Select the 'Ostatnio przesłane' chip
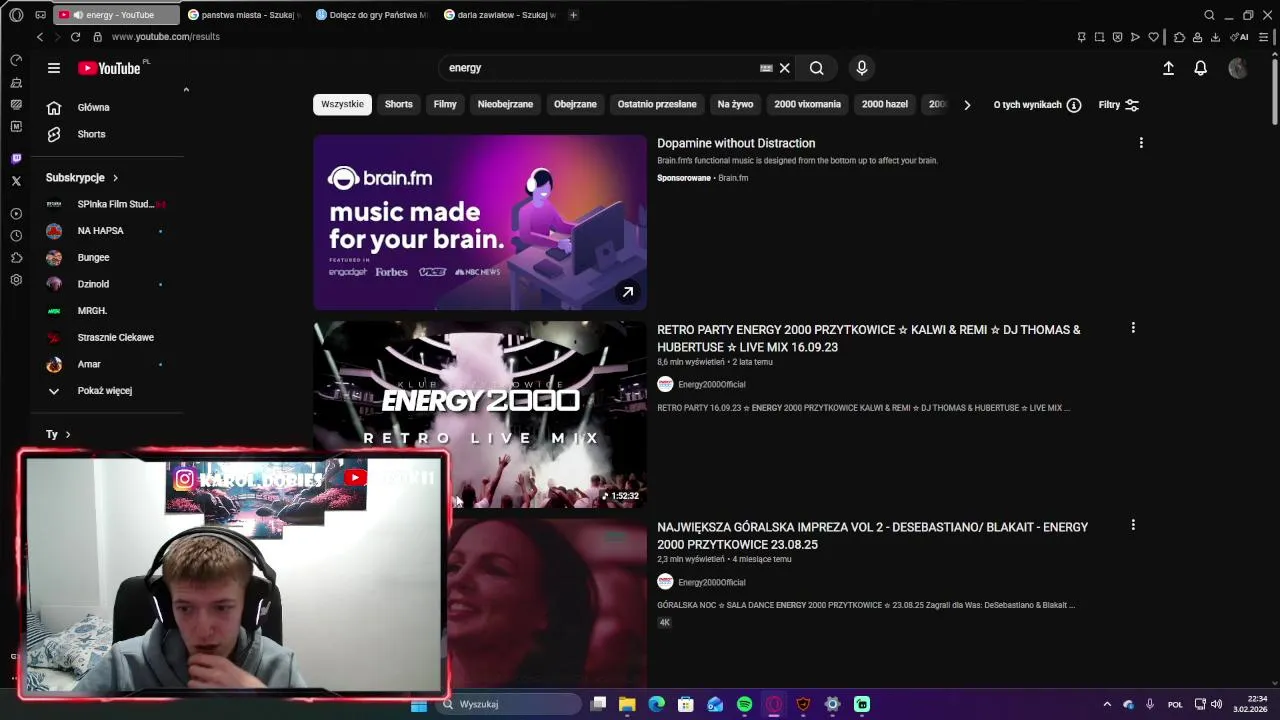The width and height of the screenshot is (1280, 720). click(x=657, y=104)
